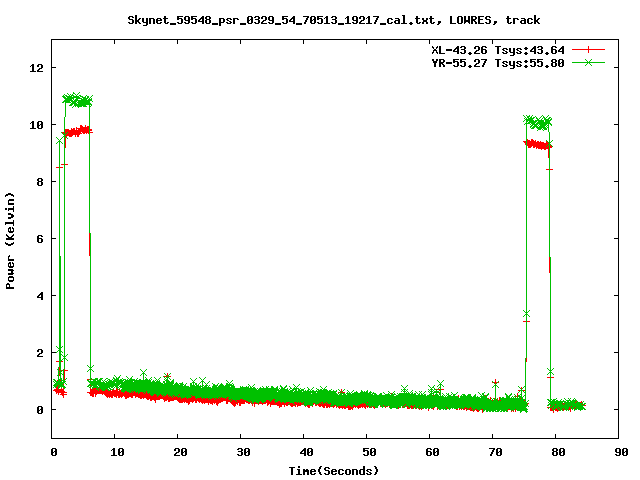Click the Power (Kelvin) y-axis label
The image size is (640, 480).
pos(10,241)
